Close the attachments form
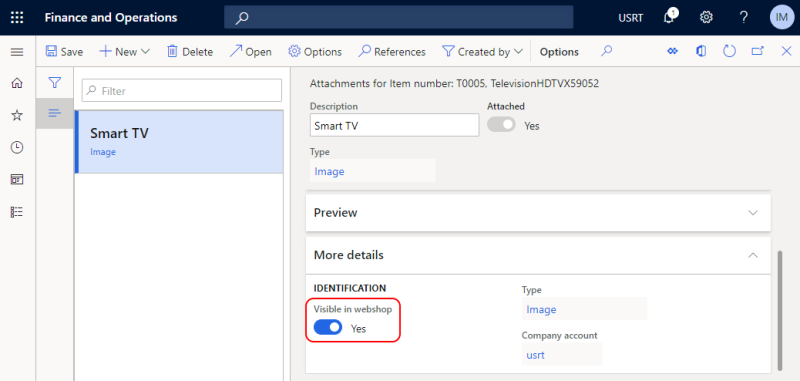800x381 pixels. point(786,52)
